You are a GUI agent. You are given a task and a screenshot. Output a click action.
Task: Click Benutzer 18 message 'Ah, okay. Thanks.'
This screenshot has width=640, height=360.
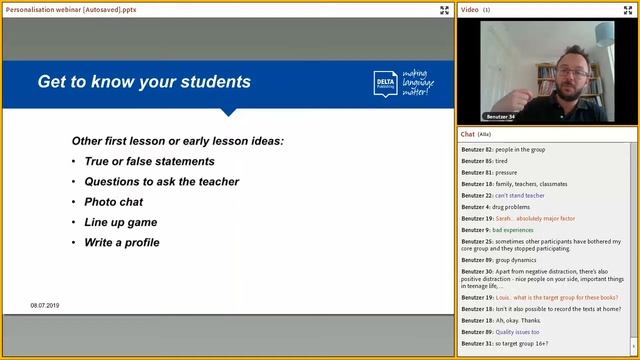501,320
